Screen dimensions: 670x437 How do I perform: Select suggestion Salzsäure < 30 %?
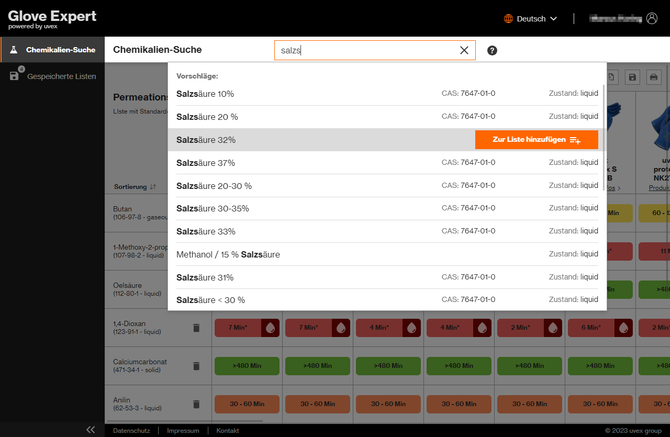coord(387,300)
